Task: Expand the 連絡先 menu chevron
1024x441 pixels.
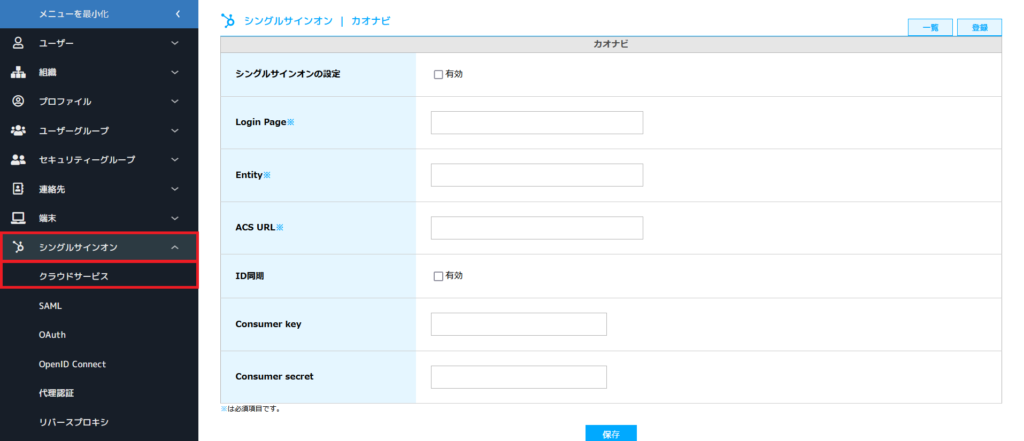Action: click(174, 189)
